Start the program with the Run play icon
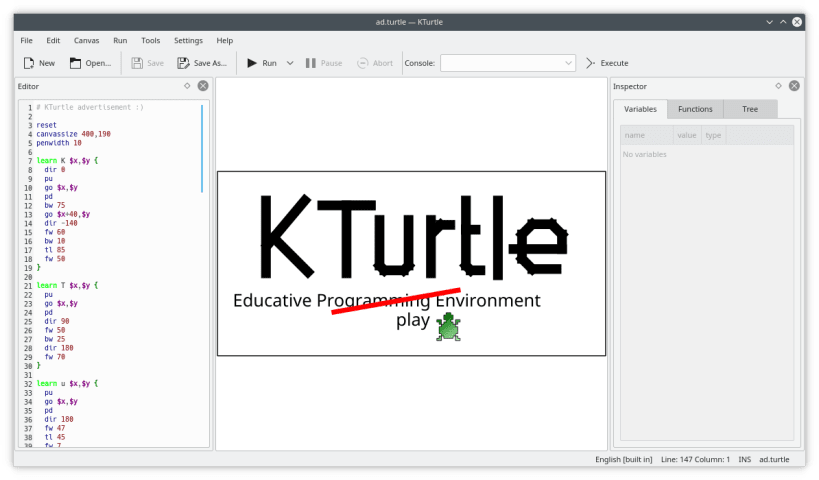Viewport: 819px width, 480px height. pyautogui.click(x=252, y=63)
